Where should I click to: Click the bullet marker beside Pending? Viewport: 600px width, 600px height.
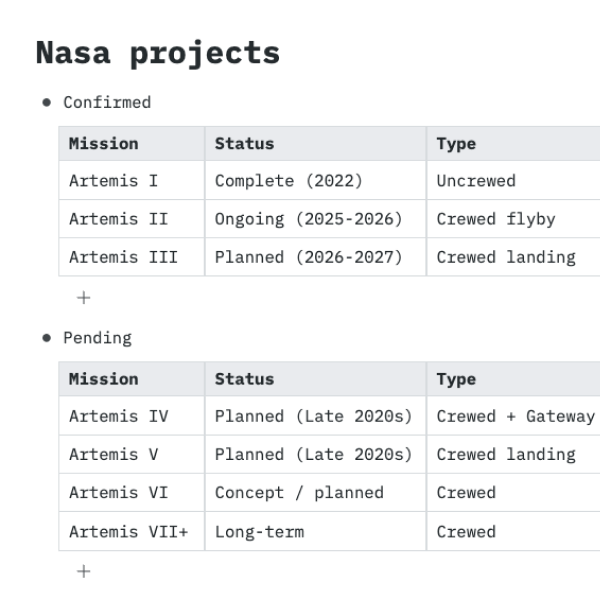tap(47, 338)
